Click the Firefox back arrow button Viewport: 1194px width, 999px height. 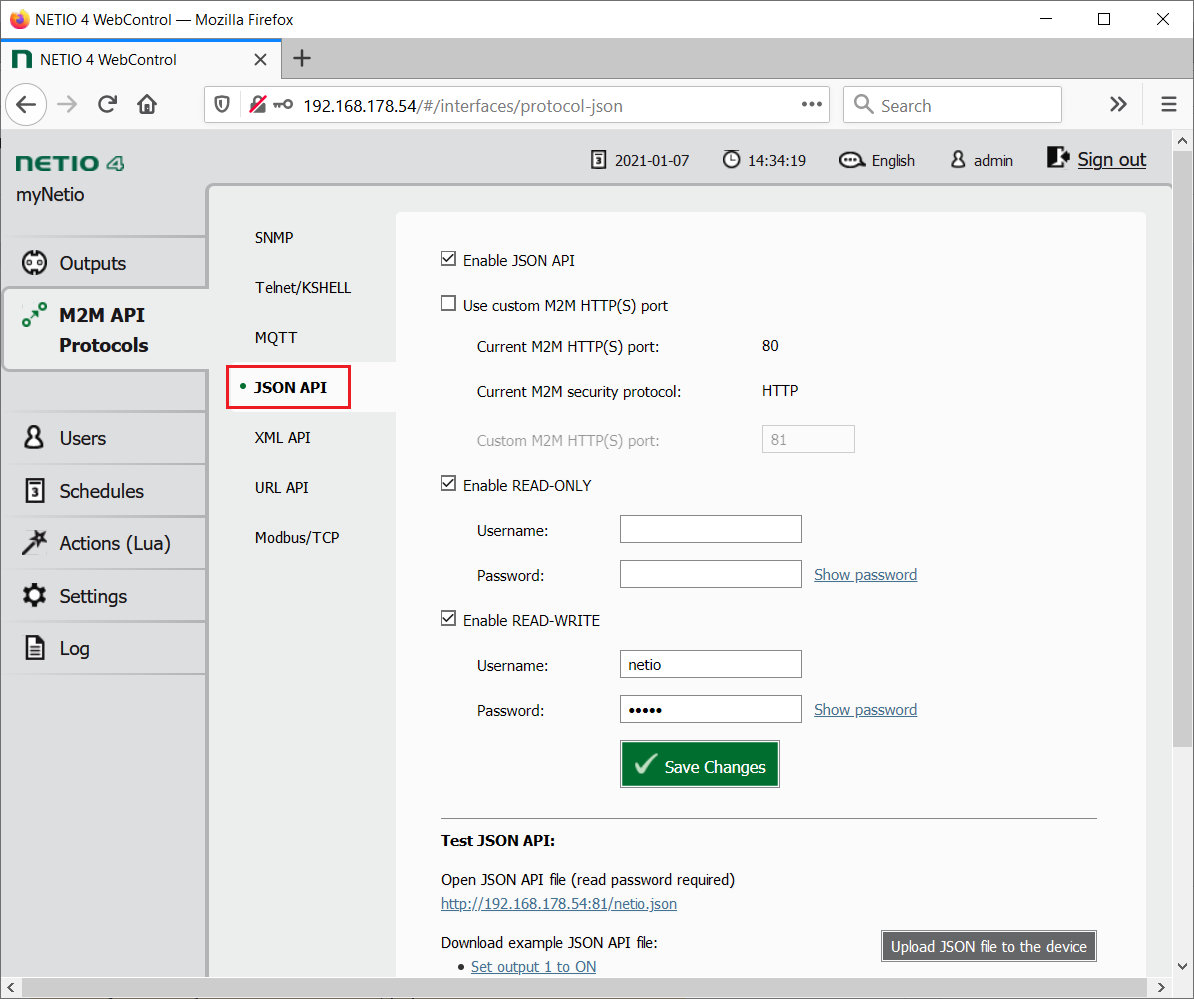pos(27,104)
